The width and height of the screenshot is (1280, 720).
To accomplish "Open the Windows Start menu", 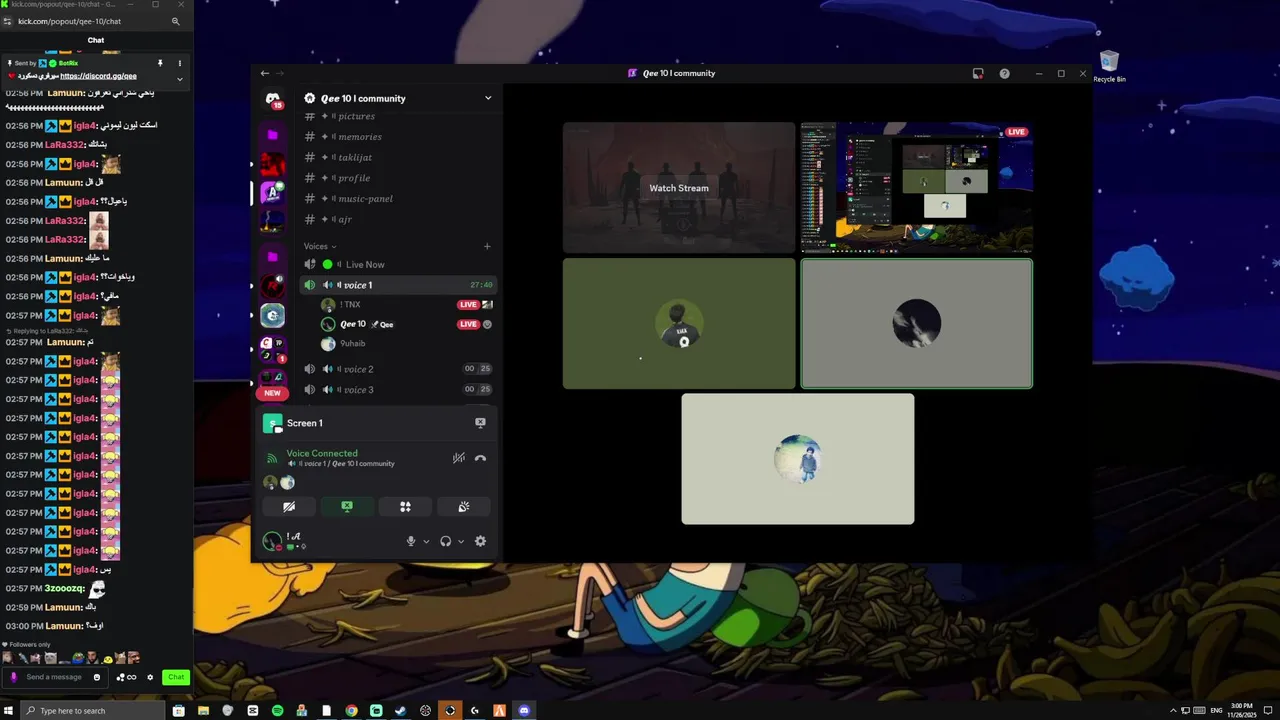I will point(9,711).
